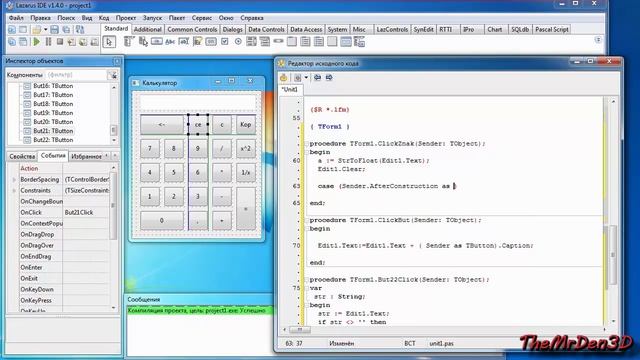
Task: Switch to the Common Controls palette tab
Action: (192, 29)
